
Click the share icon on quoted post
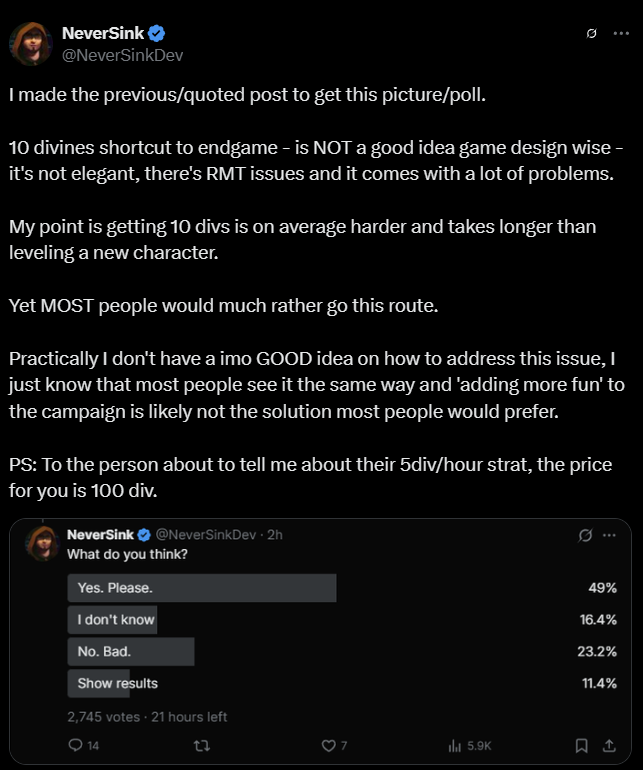609,746
